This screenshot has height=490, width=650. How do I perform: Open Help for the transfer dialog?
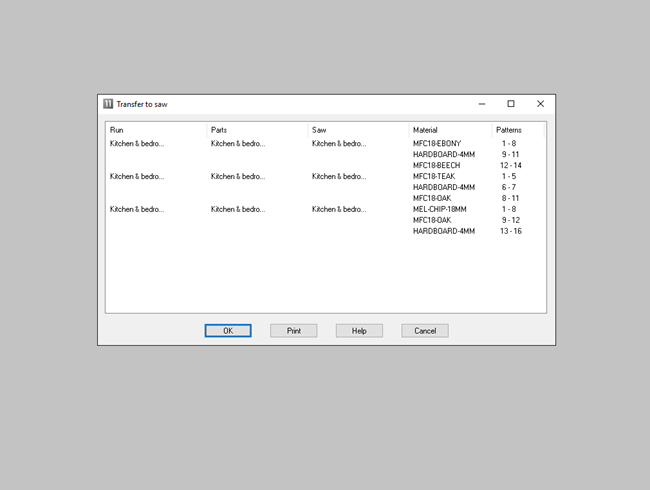coord(359,330)
